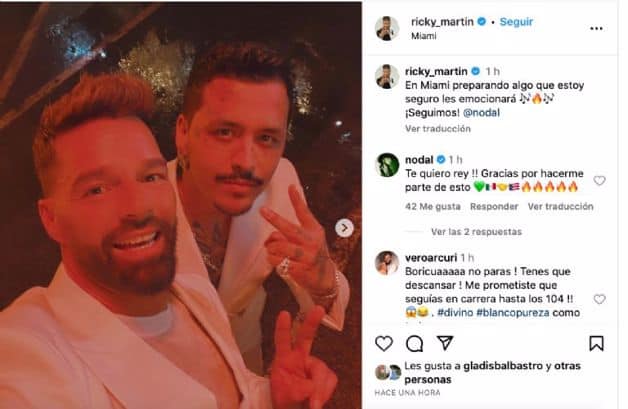This screenshot has height=409, width=628.
Task: Show the caption's "Ver traducción" translation
Action: pyautogui.click(x=438, y=129)
